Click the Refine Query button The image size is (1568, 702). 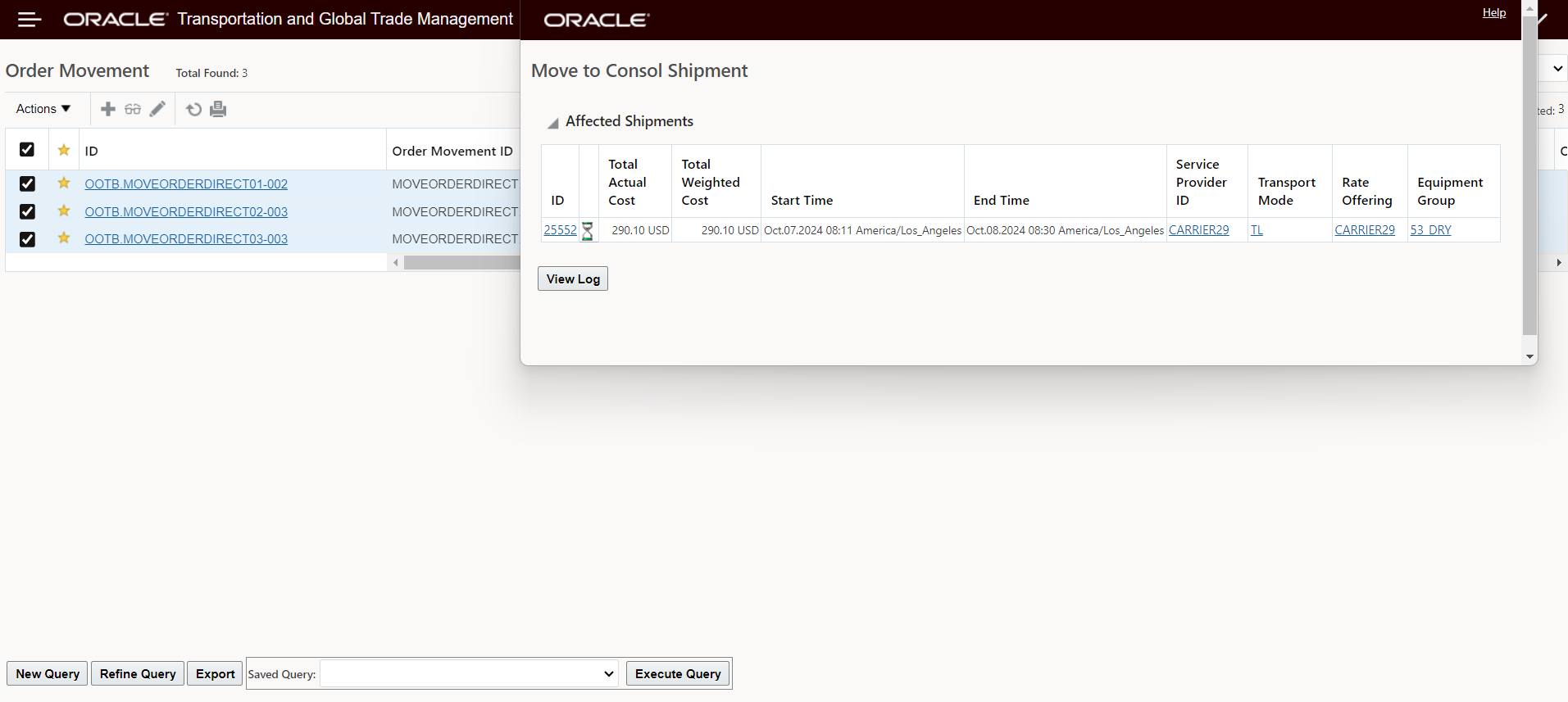click(138, 674)
